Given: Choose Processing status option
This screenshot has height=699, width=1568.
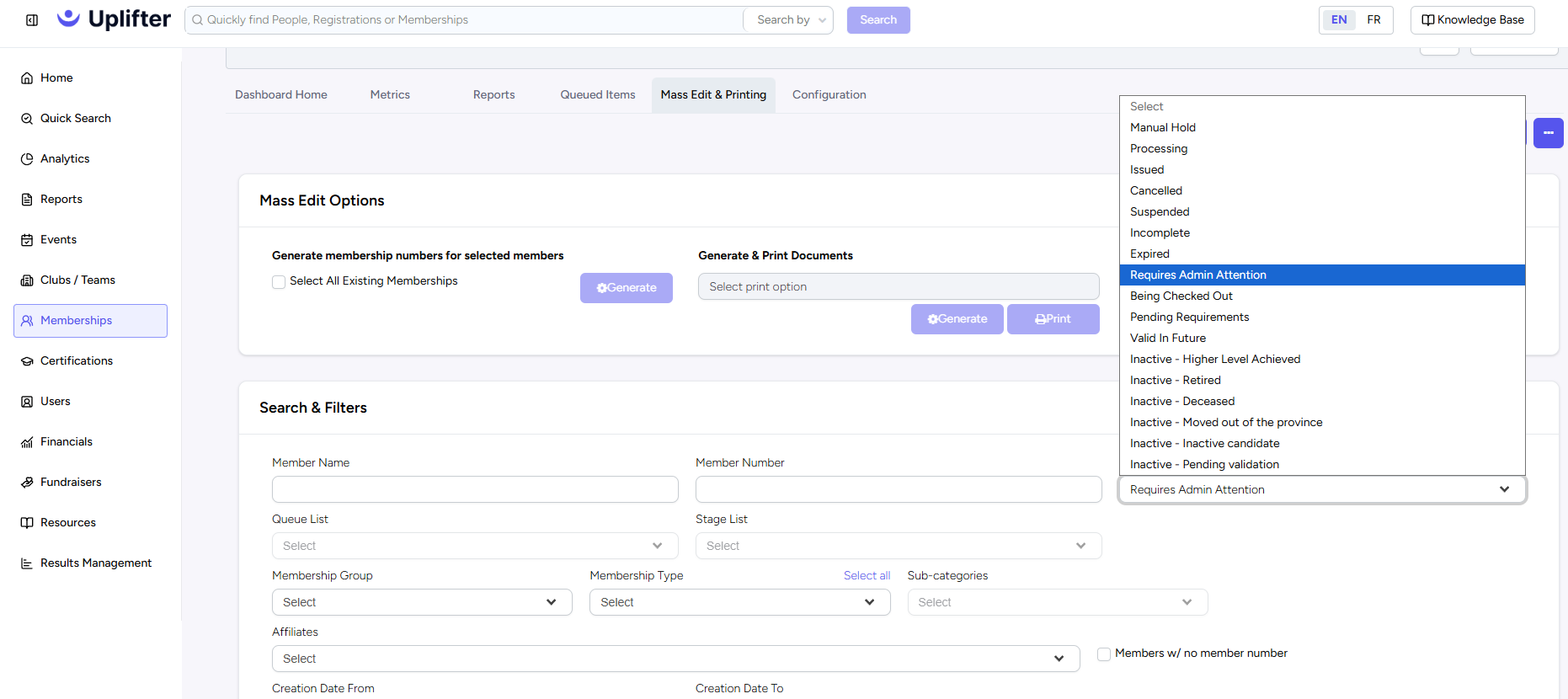Looking at the screenshot, I should (x=1322, y=148).
